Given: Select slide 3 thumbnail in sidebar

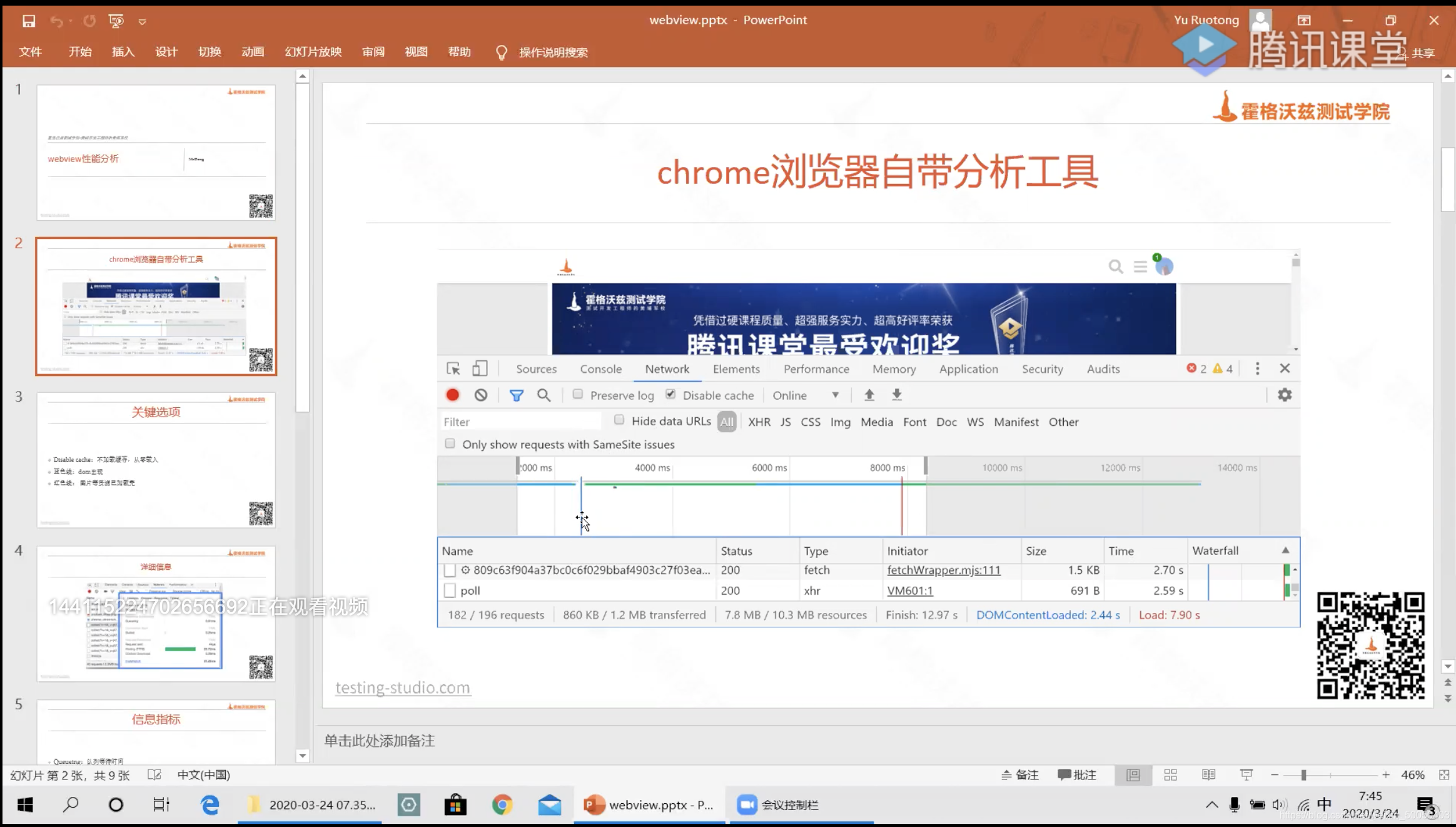Looking at the screenshot, I should 156,460.
